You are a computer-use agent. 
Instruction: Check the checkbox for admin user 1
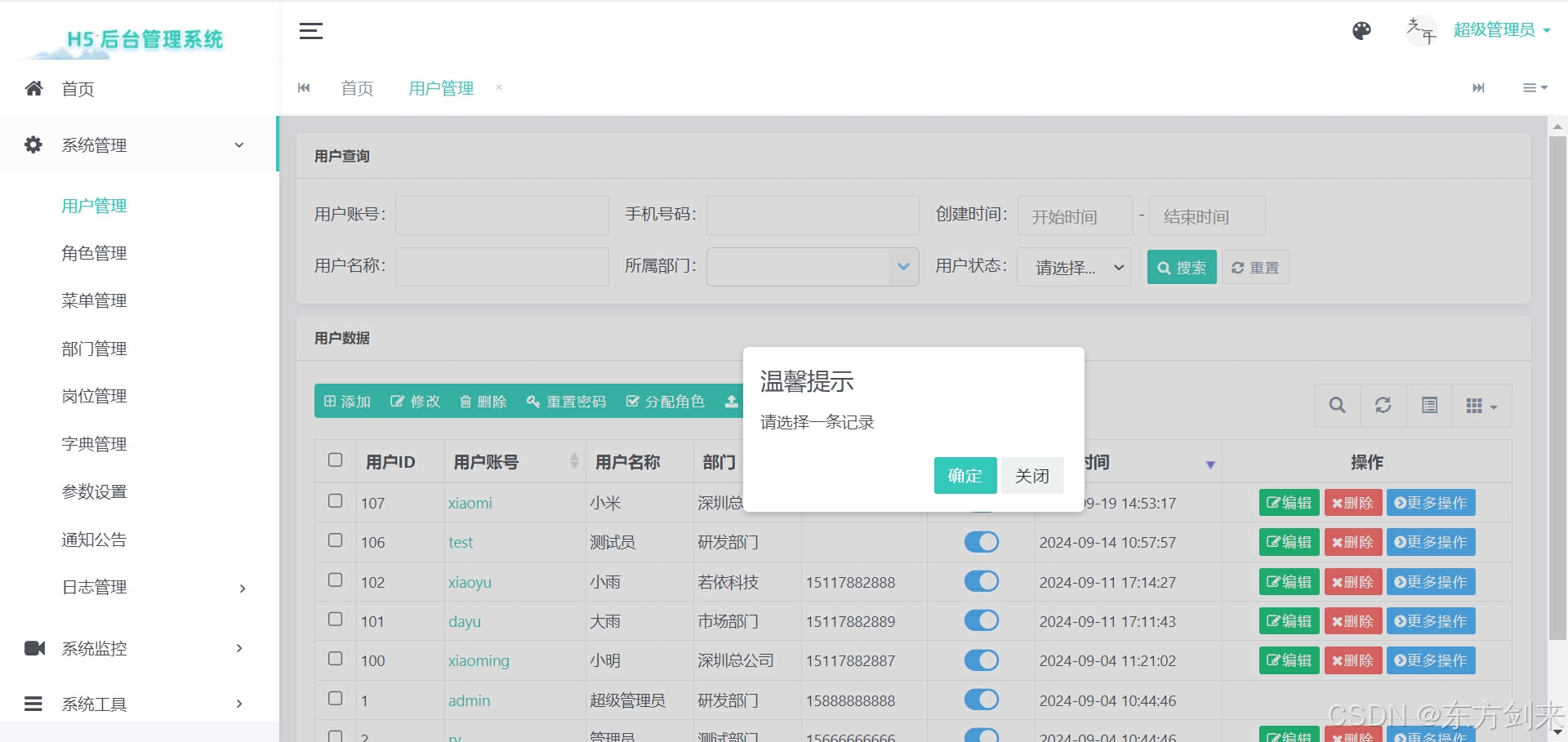335,698
